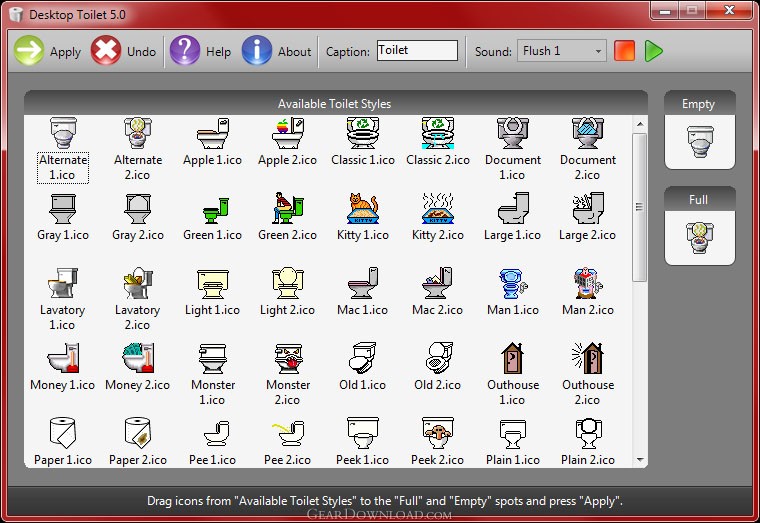Pick the Classic 1.ico recycle toilet
760x523 pixels.
(363, 133)
